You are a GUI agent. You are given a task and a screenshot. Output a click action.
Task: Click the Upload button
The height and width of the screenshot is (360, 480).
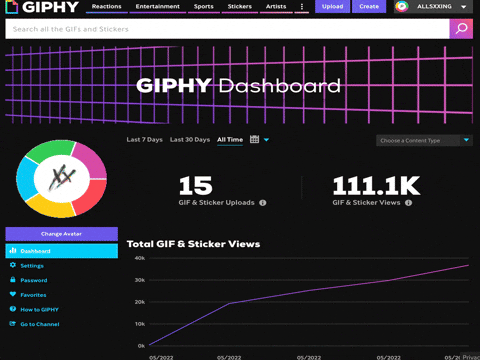[333, 7]
